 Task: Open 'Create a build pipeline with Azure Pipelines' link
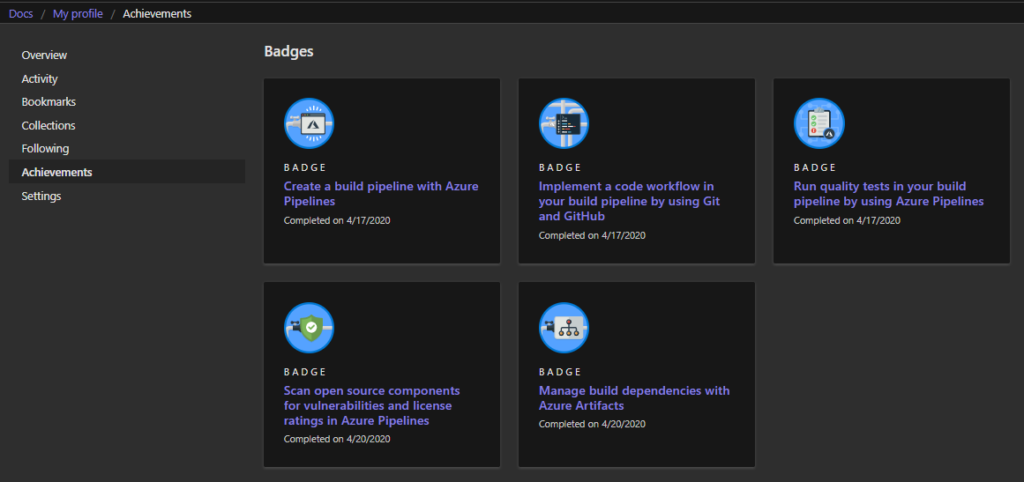pyautogui.click(x=381, y=193)
